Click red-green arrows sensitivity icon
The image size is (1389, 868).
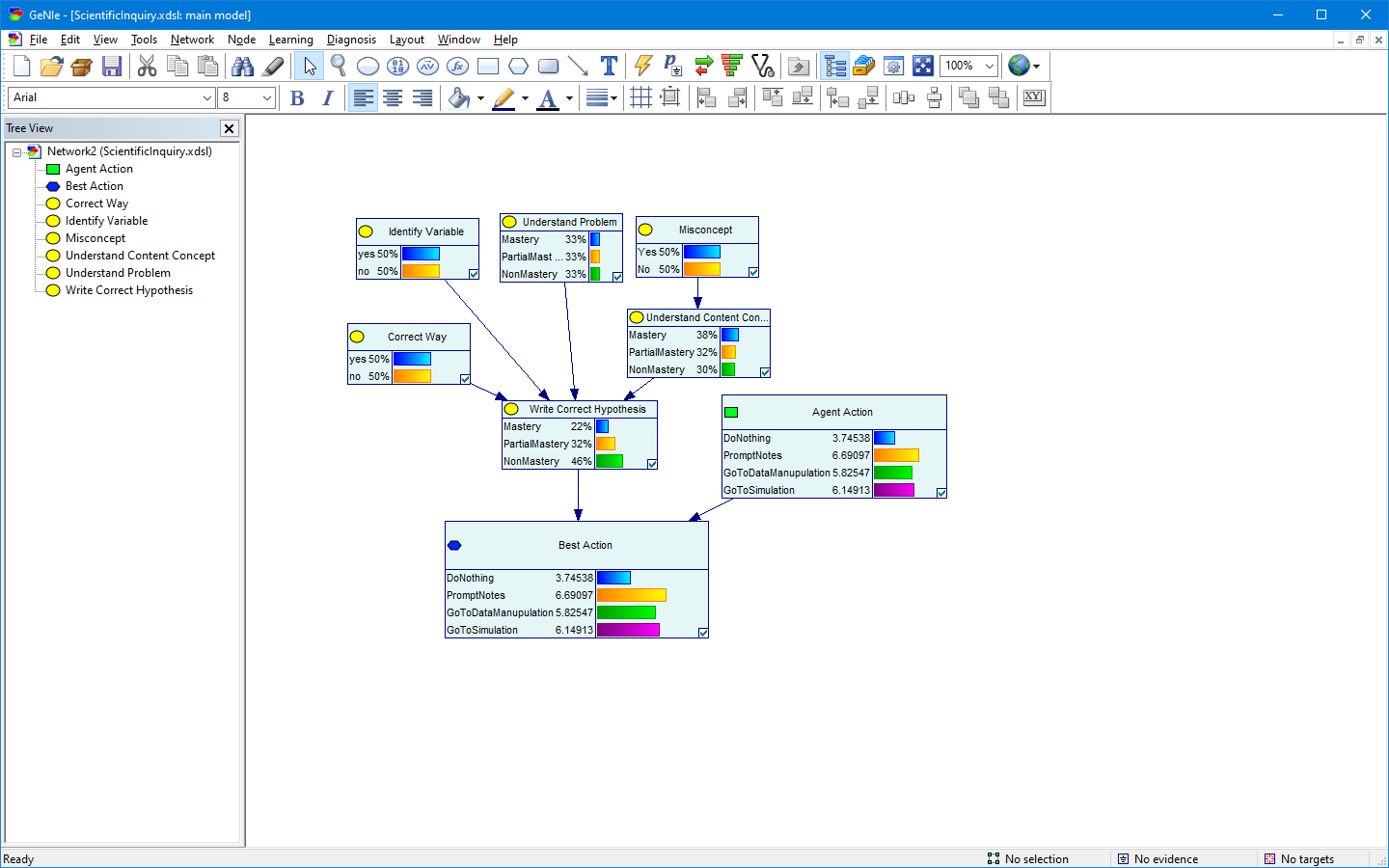click(x=704, y=66)
